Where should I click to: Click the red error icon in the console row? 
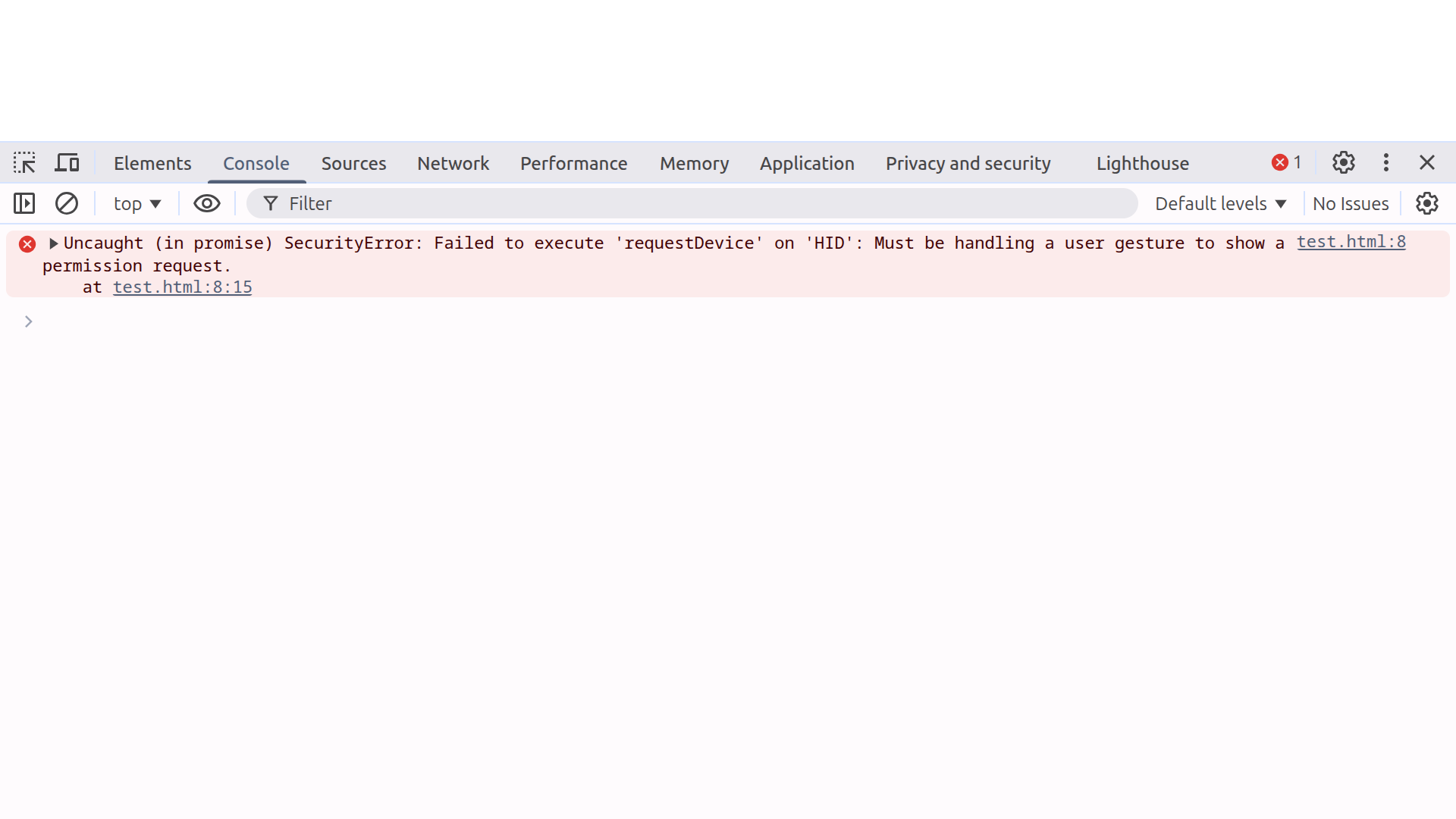click(x=27, y=244)
